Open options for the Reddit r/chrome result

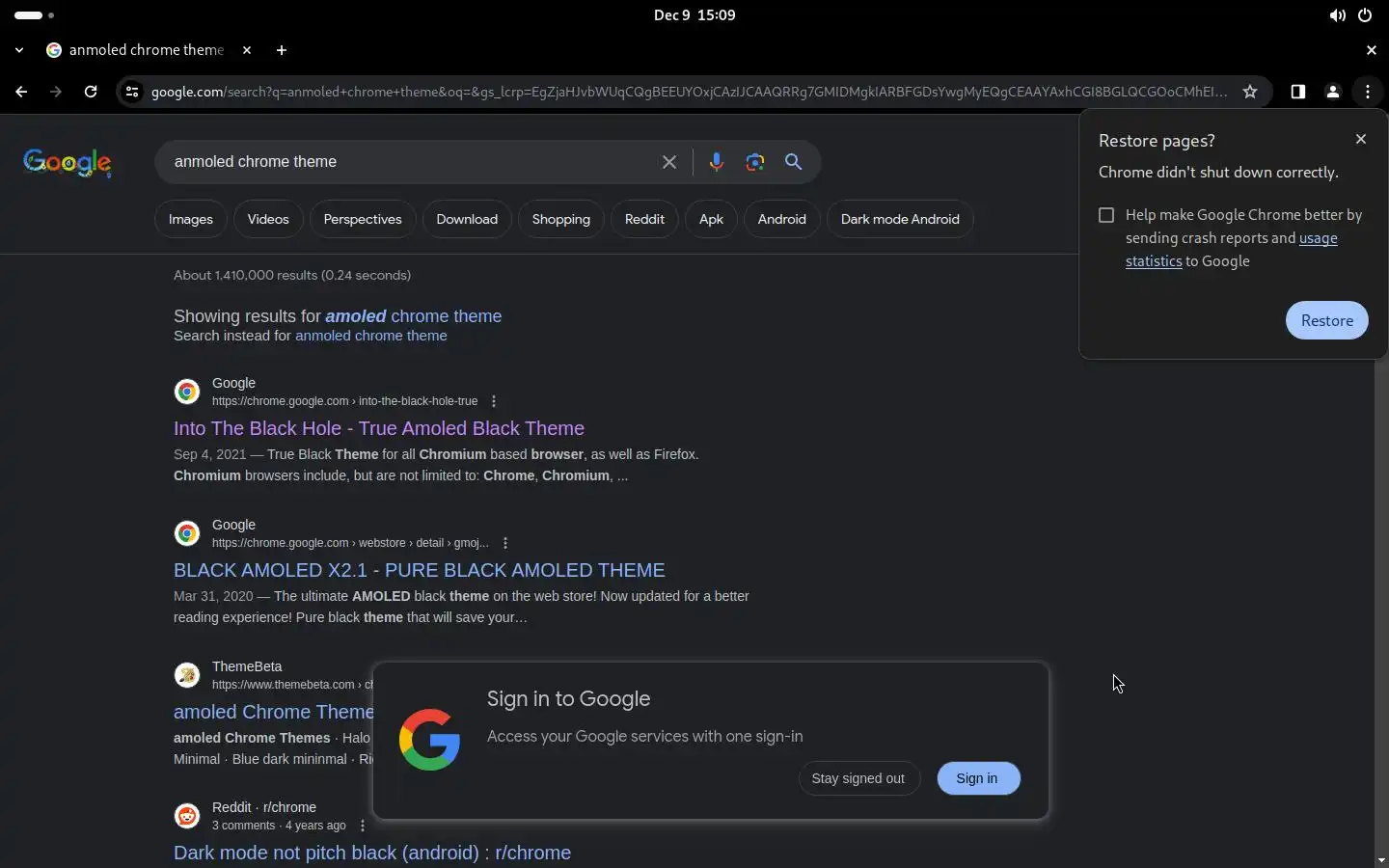363,826
